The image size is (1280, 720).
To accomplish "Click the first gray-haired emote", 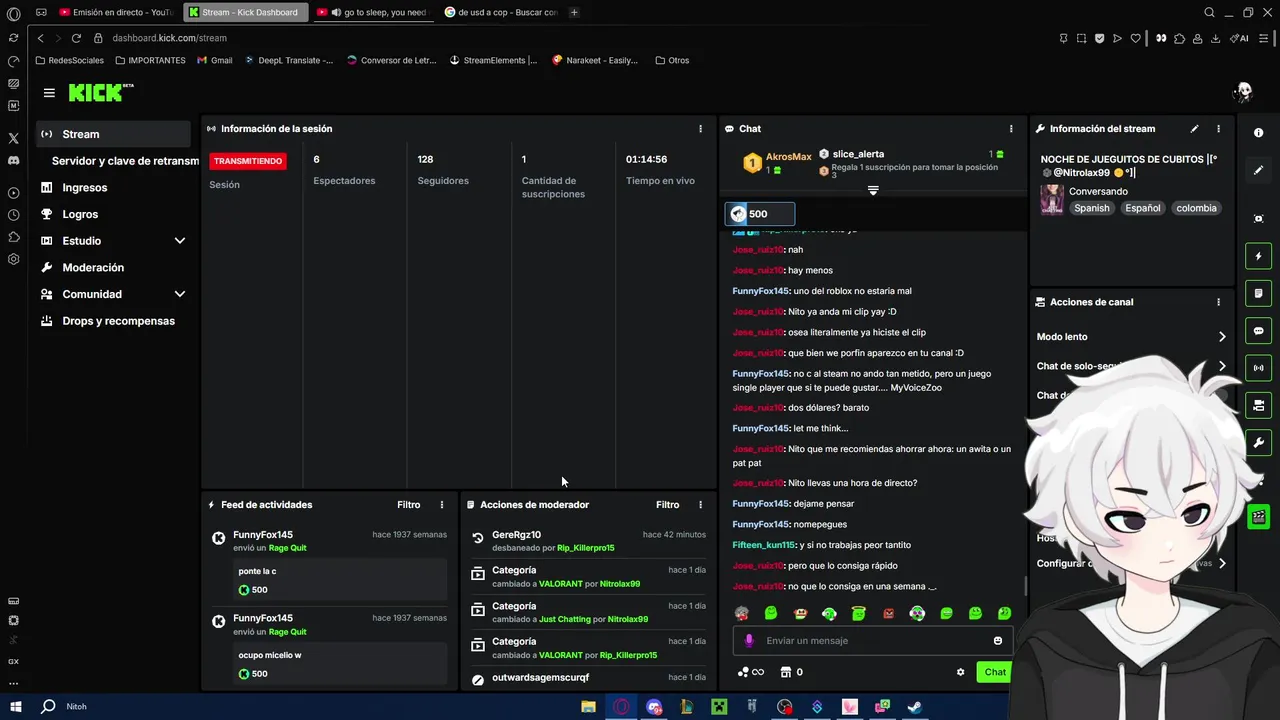I will (742, 613).
